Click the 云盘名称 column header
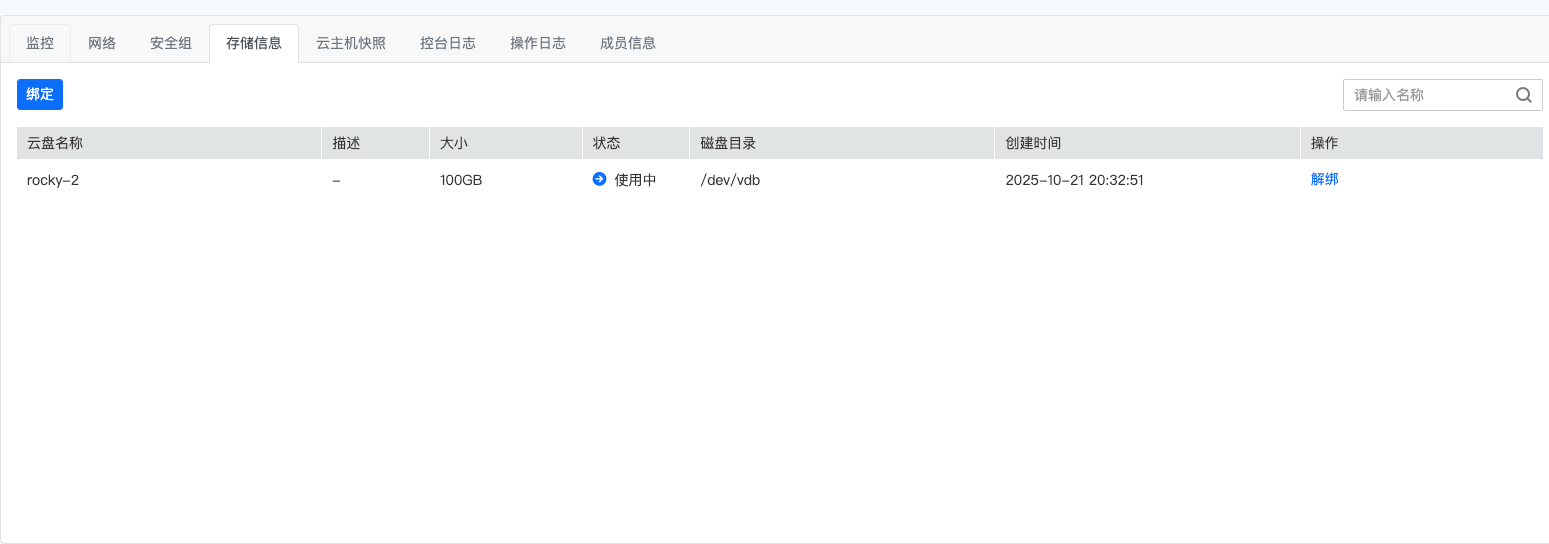The width and height of the screenshot is (1549, 544). coord(55,143)
